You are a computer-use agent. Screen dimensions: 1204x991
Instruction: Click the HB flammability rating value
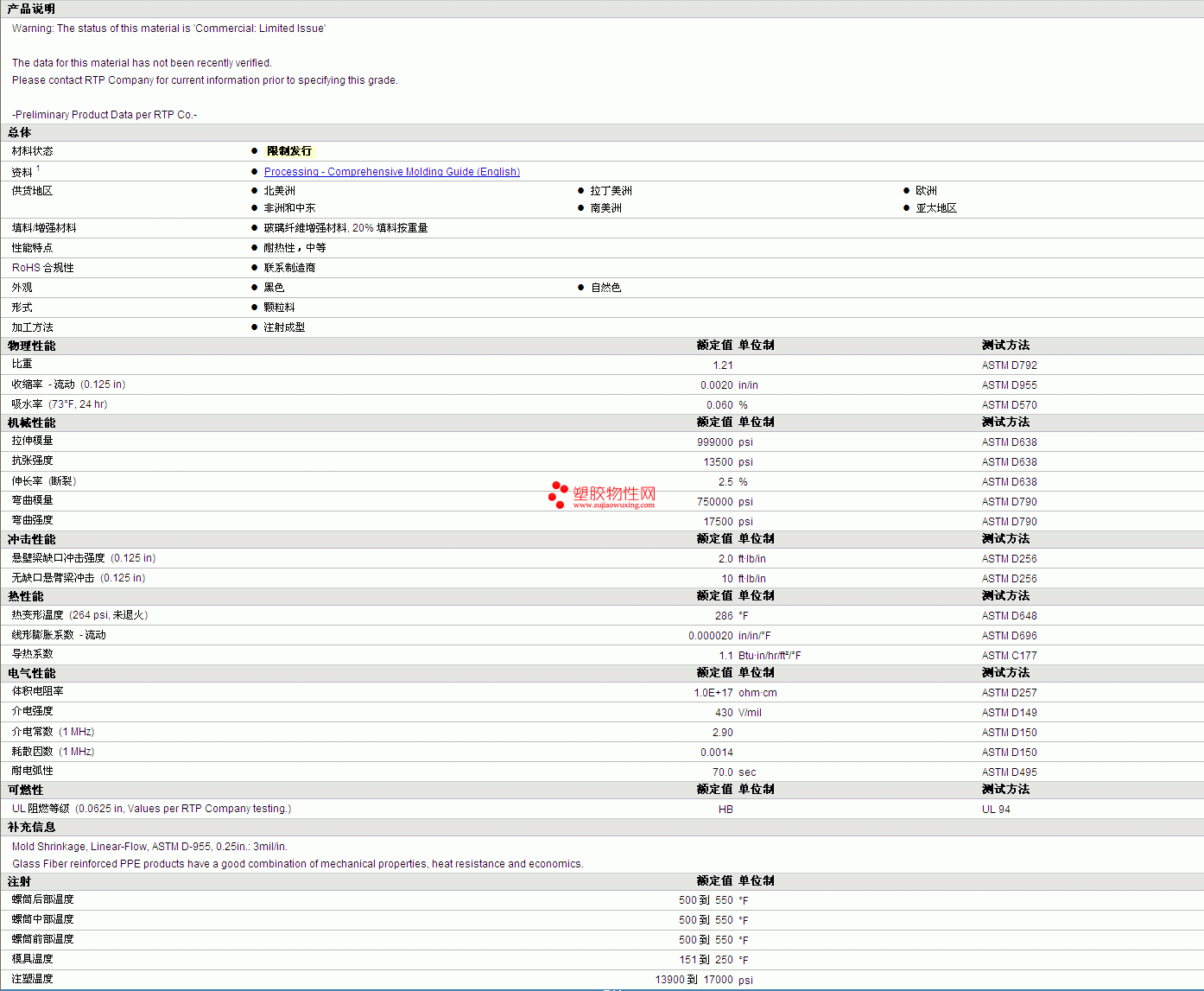coord(726,810)
